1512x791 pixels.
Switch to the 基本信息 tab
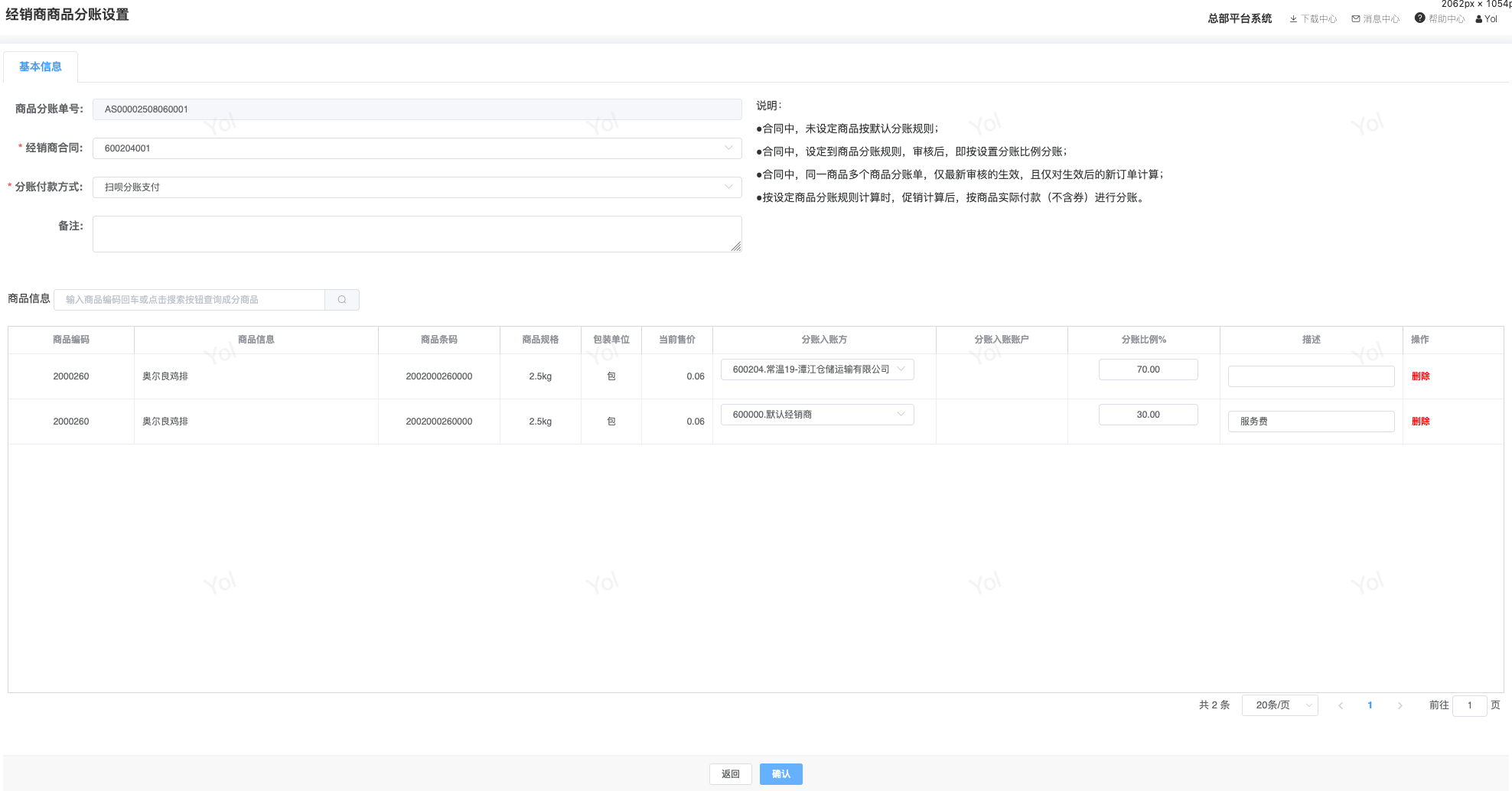pos(41,67)
